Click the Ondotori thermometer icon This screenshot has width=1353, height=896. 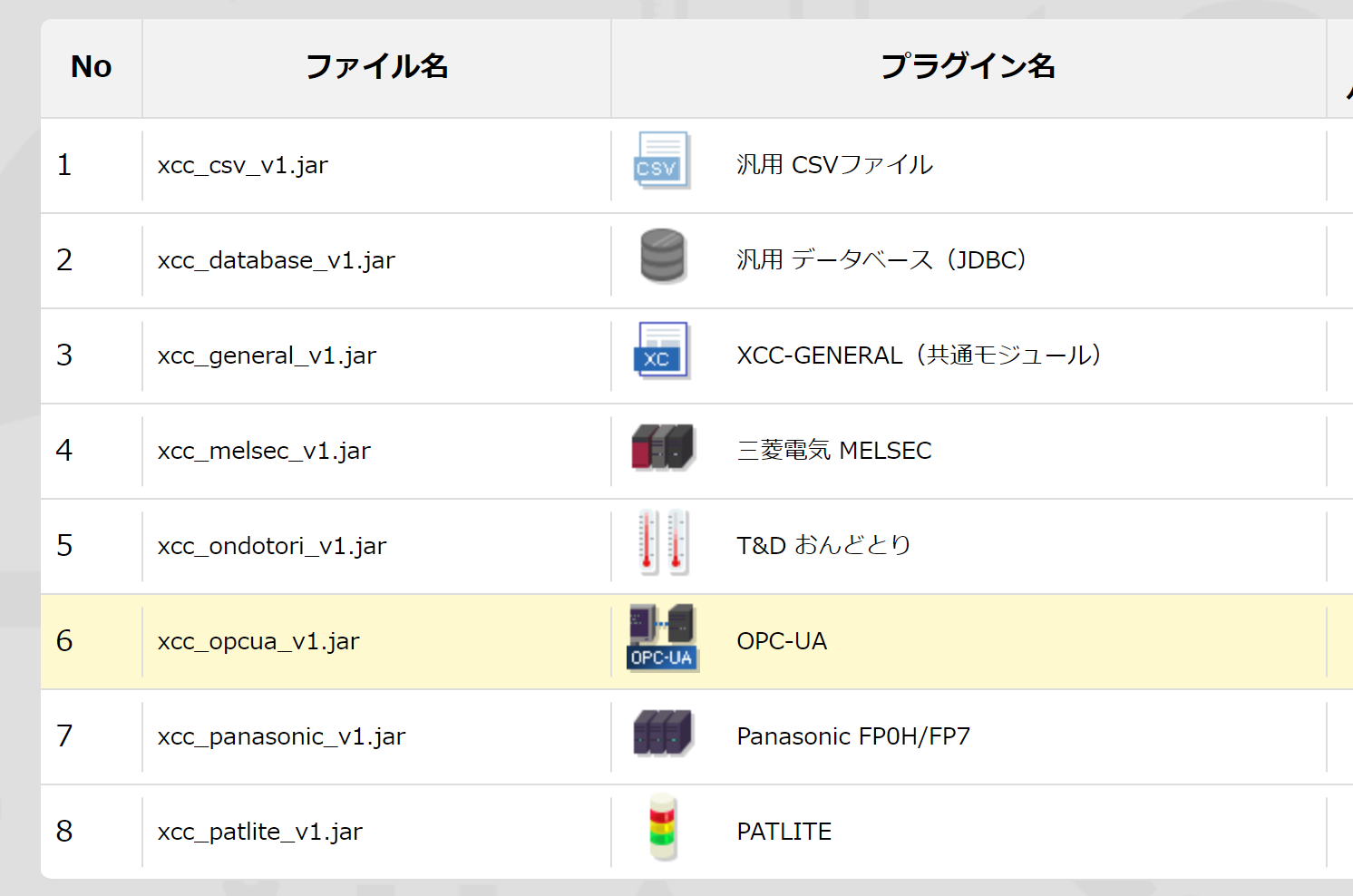click(663, 542)
